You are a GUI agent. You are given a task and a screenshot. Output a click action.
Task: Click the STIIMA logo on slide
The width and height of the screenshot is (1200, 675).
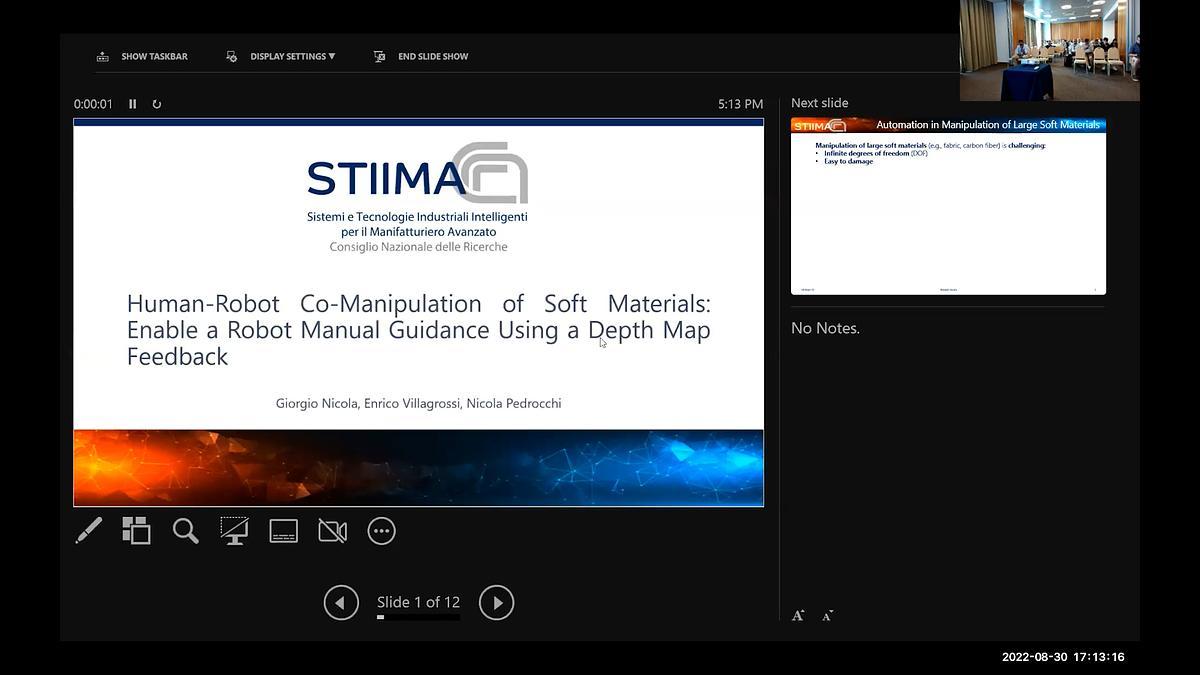click(418, 174)
